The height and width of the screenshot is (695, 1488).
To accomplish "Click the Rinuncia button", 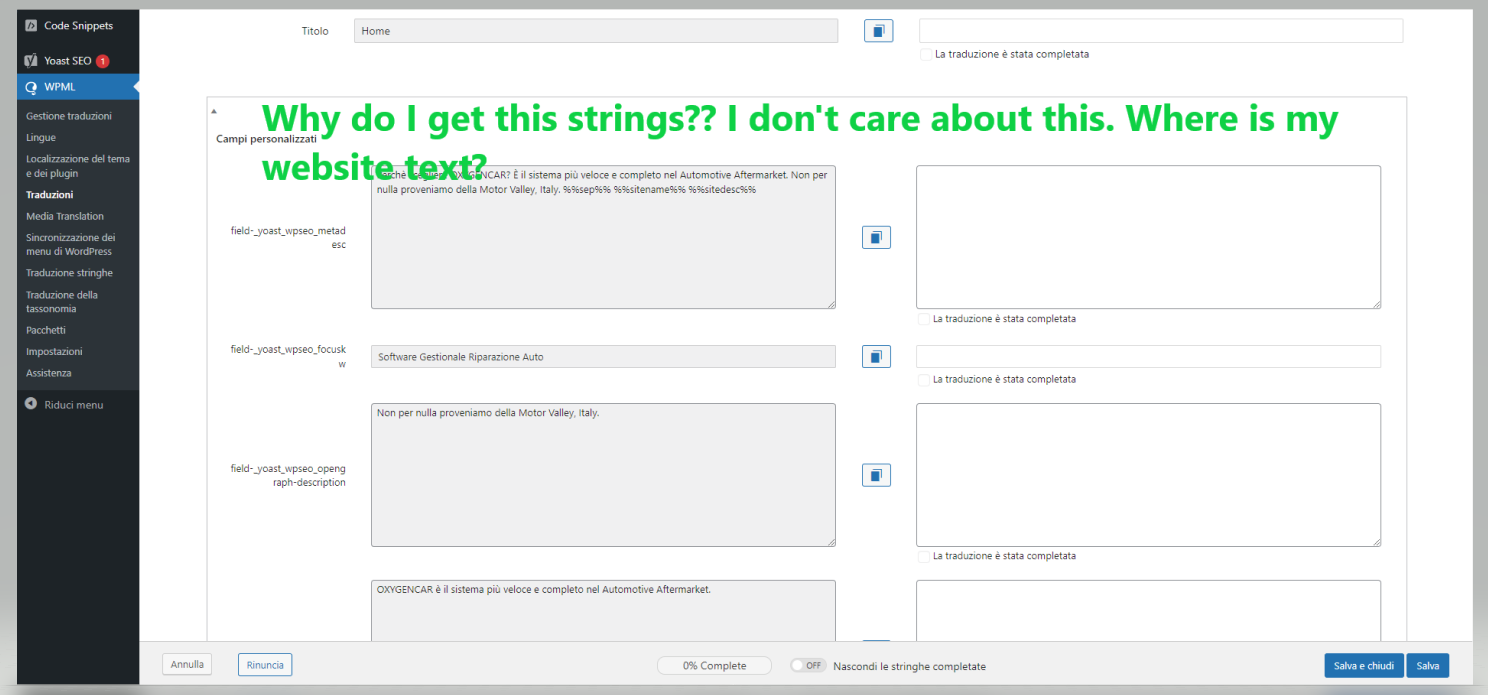I will [265, 665].
